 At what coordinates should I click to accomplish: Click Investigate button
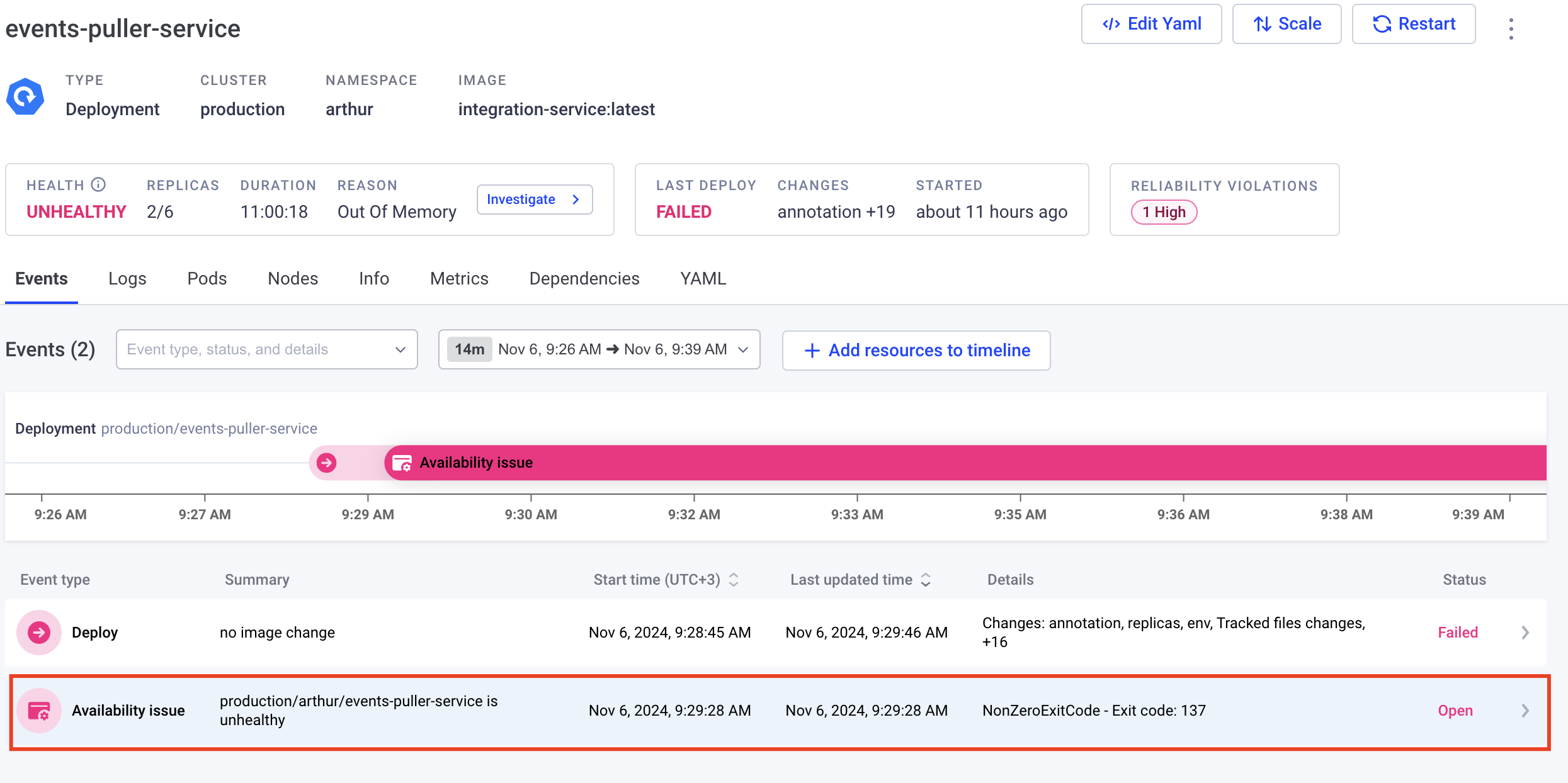tap(535, 200)
